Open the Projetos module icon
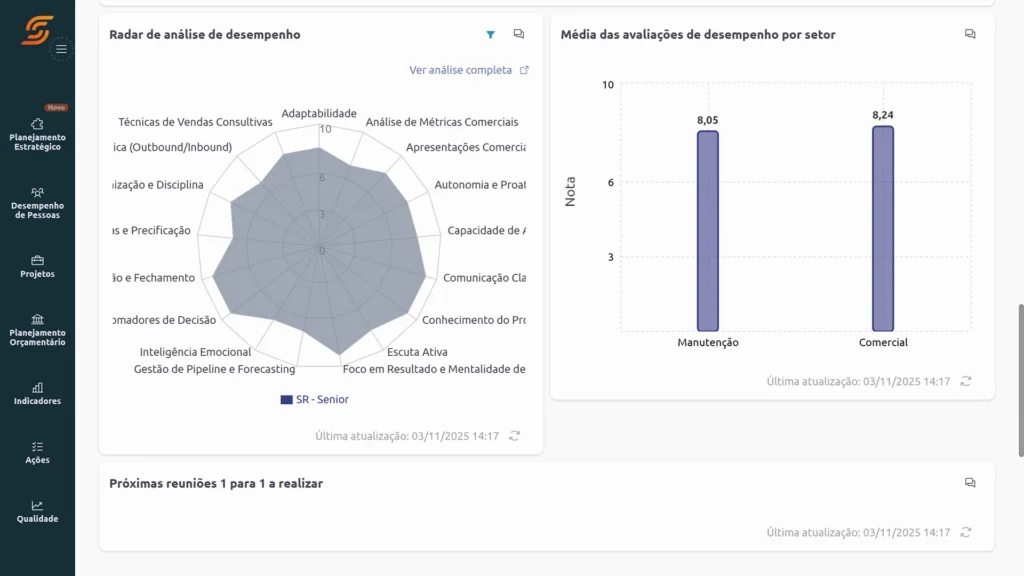1024x576 pixels. [x=37, y=266]
